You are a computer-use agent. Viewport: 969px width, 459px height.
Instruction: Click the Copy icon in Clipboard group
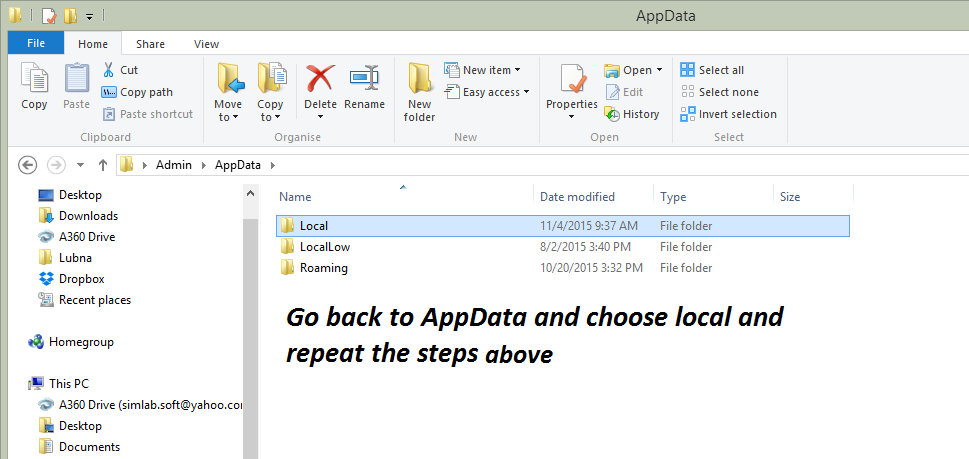click(x=34, y=86)
